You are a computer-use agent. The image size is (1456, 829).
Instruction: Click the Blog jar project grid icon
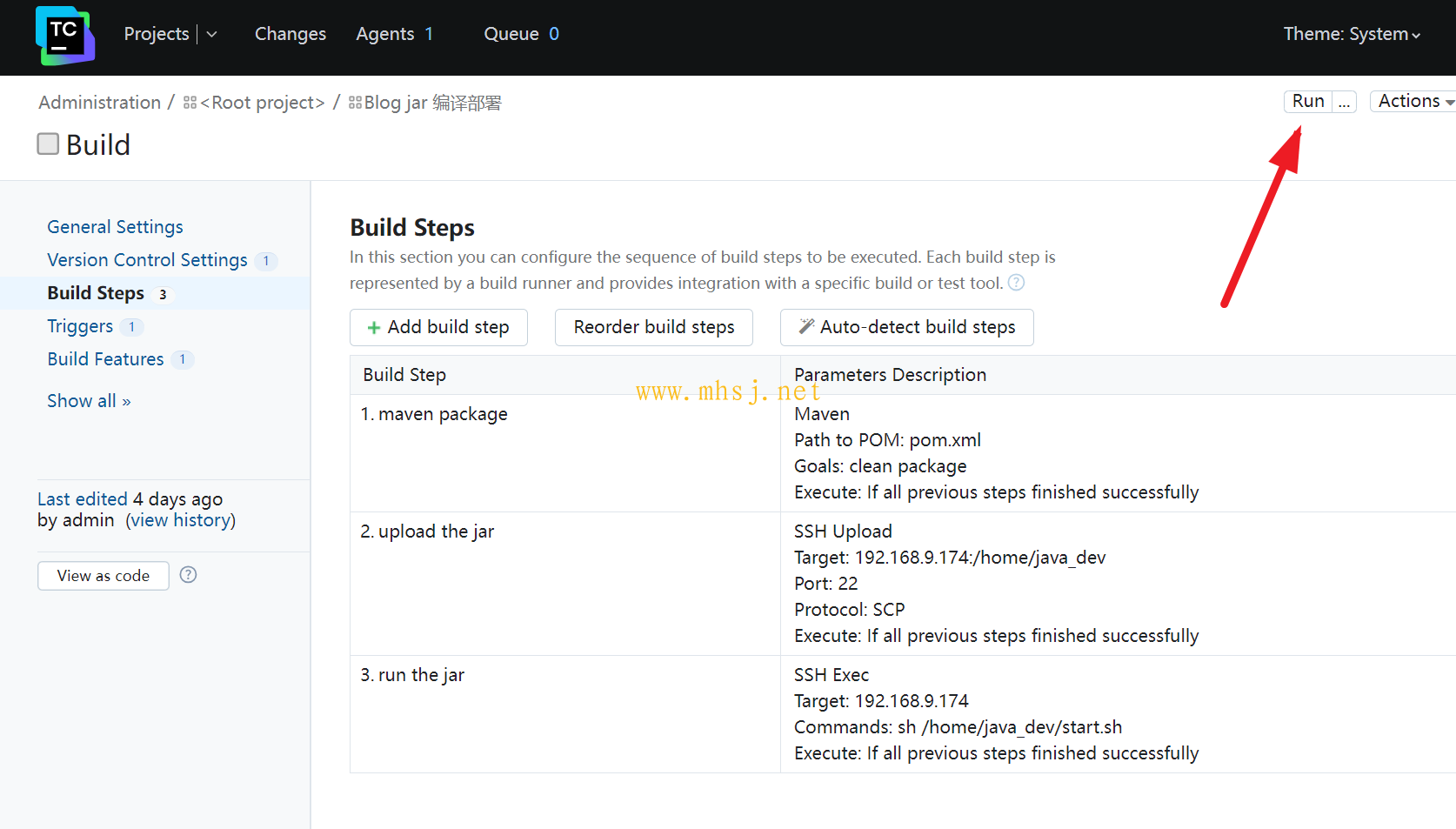355,103
